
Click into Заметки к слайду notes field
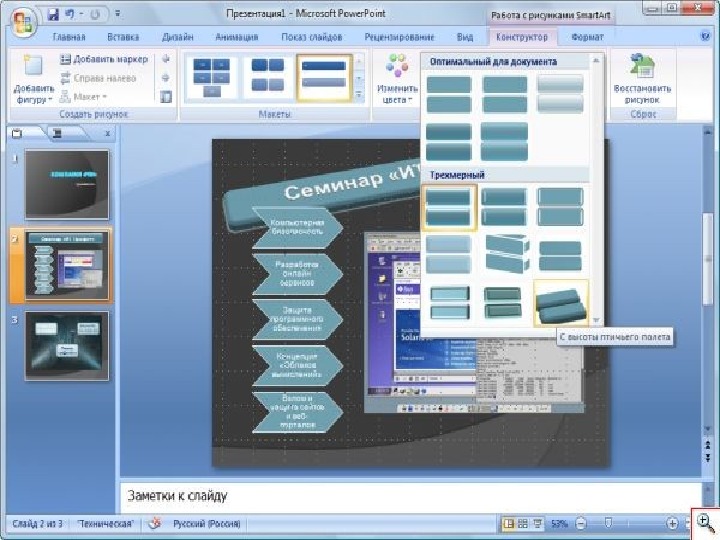point(411,496)
